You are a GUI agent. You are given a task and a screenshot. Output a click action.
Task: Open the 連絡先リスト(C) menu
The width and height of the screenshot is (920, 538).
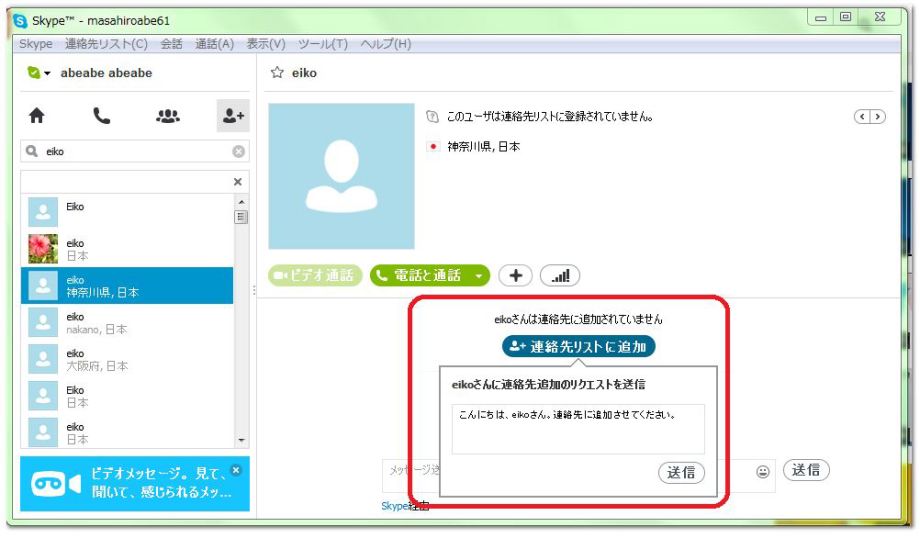106,44
